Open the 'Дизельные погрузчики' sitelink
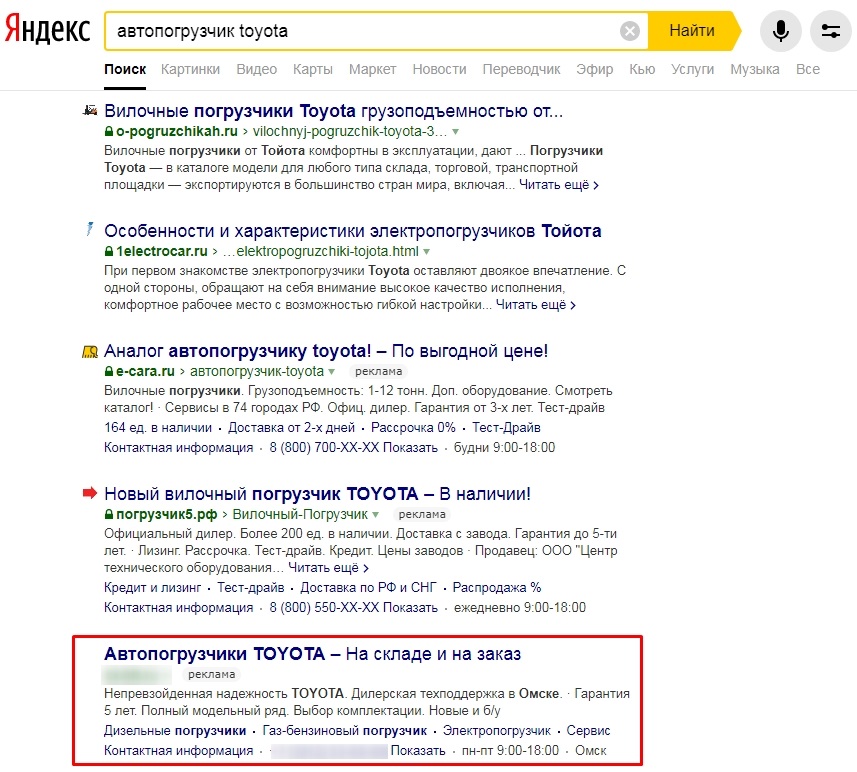857x772 pixels. tap(175, 730)
